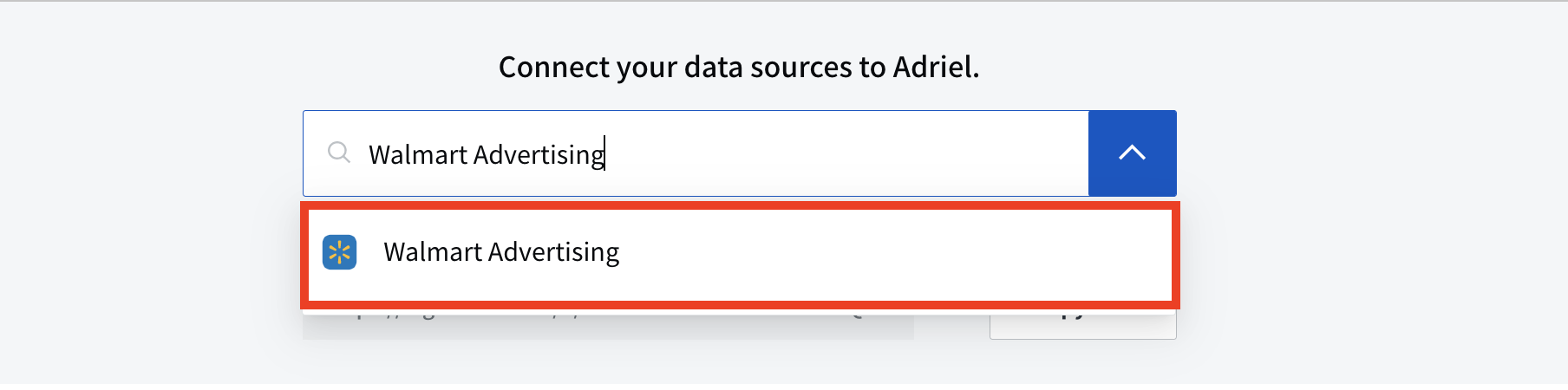Click the blue dropdown toggle button
1568x390 pixels.
click(x=1132, y=153)
